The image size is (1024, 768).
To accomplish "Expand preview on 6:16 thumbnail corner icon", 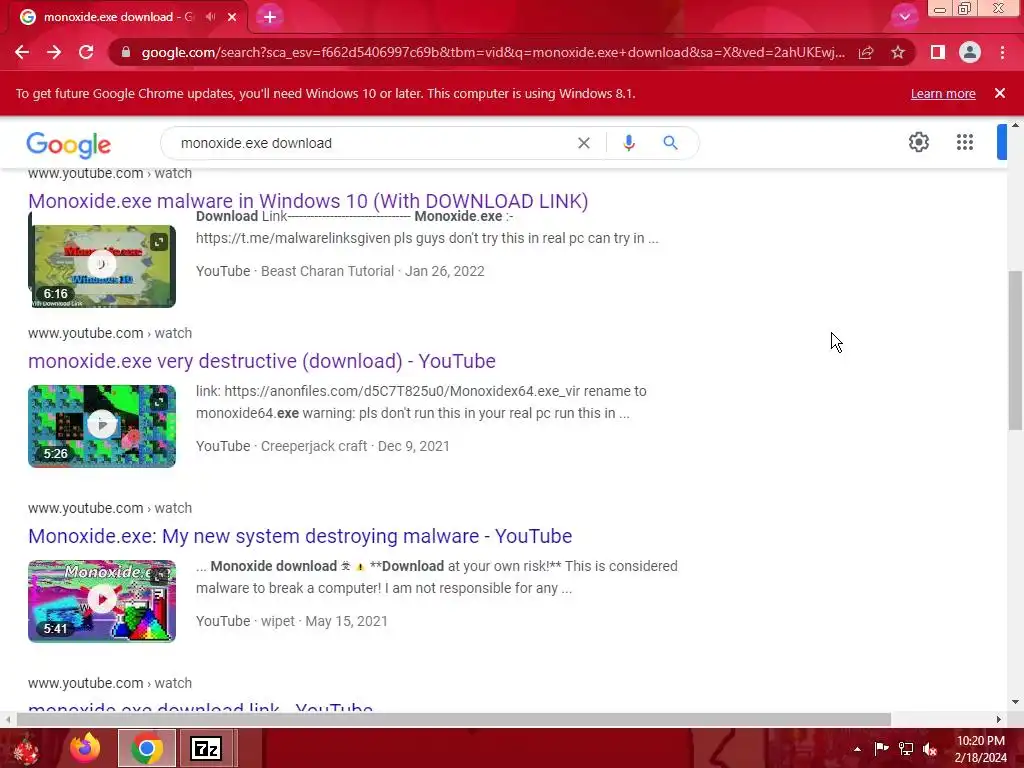I will (159, 242).
